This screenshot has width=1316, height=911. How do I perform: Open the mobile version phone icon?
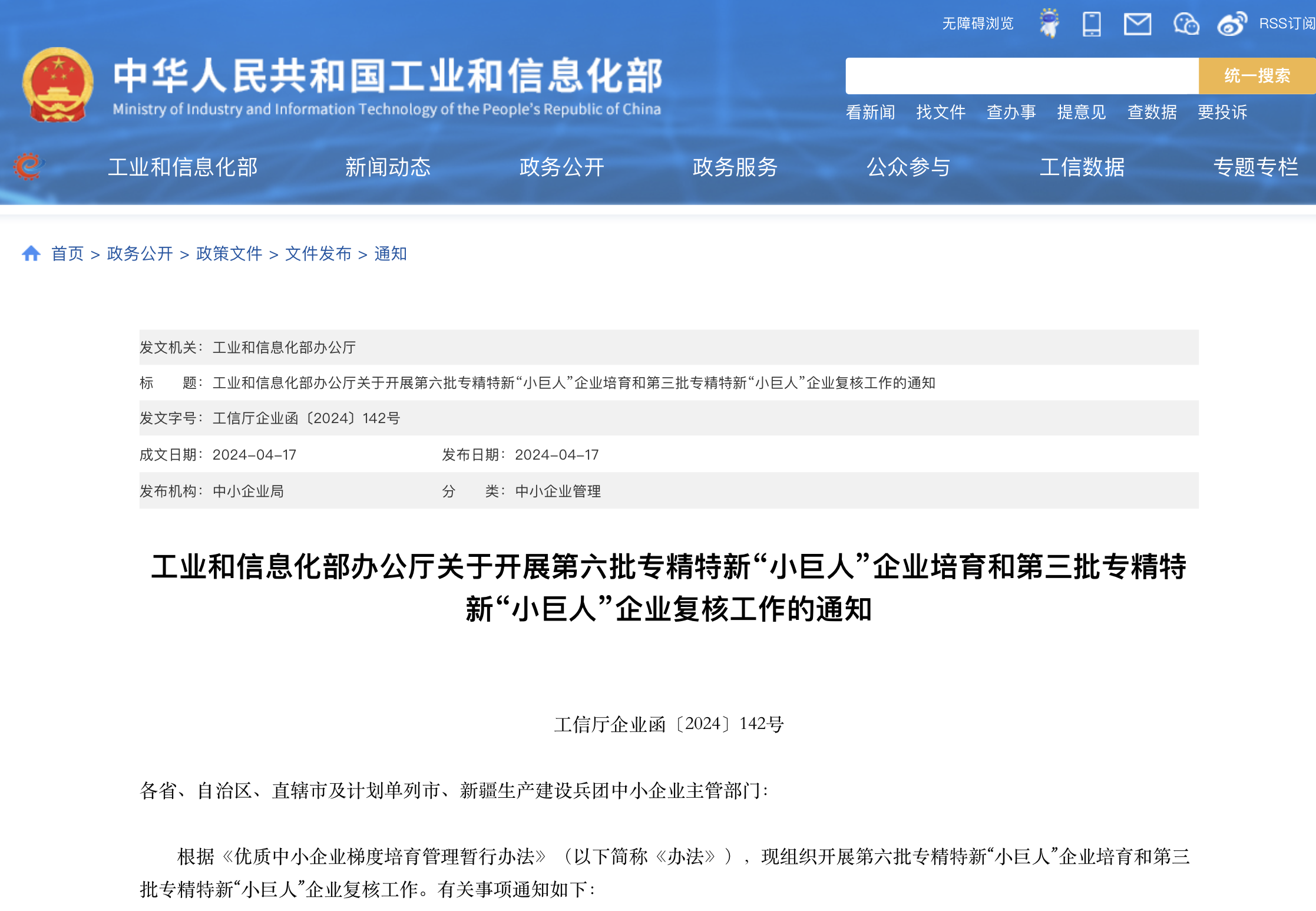(x=1092, y=24)
